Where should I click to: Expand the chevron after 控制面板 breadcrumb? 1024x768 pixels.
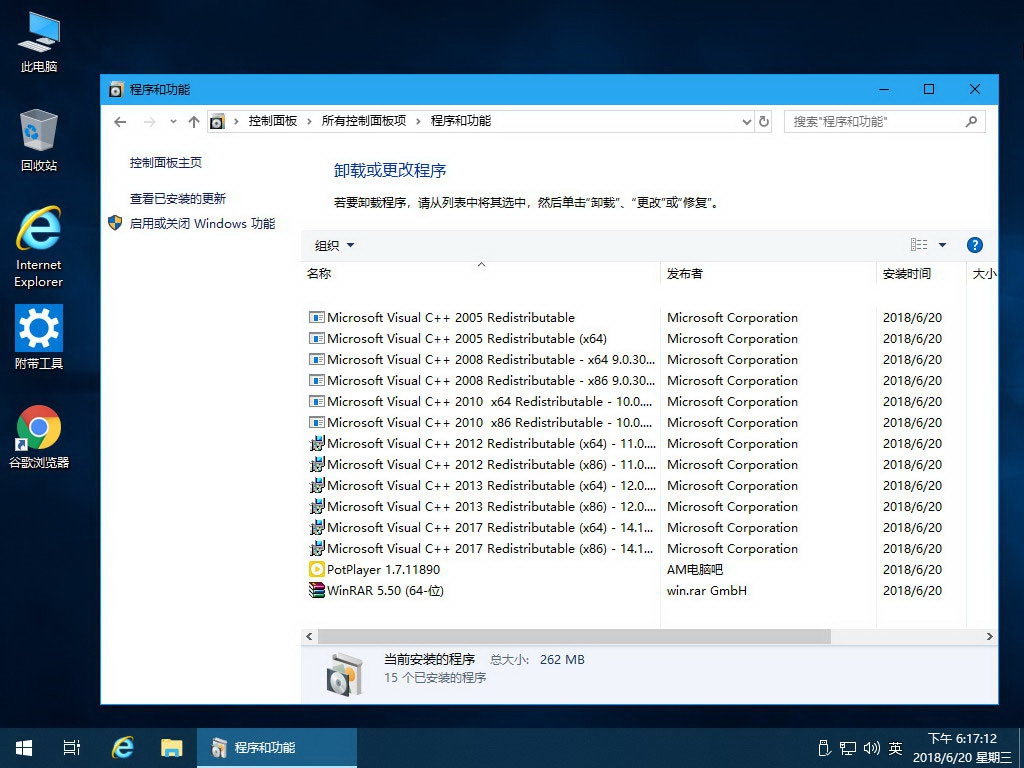310,121
